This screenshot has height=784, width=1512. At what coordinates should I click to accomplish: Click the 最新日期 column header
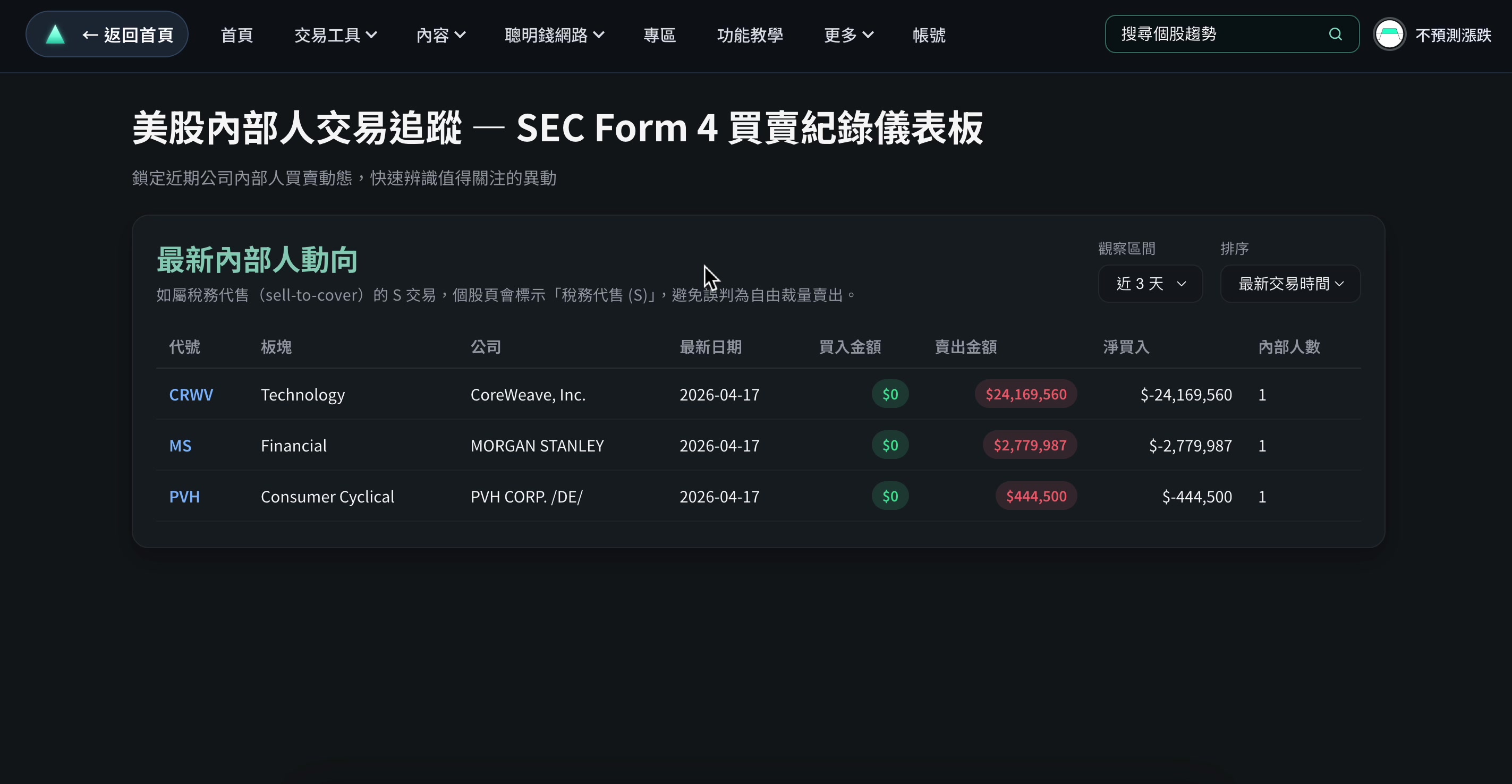coord(710,347)
